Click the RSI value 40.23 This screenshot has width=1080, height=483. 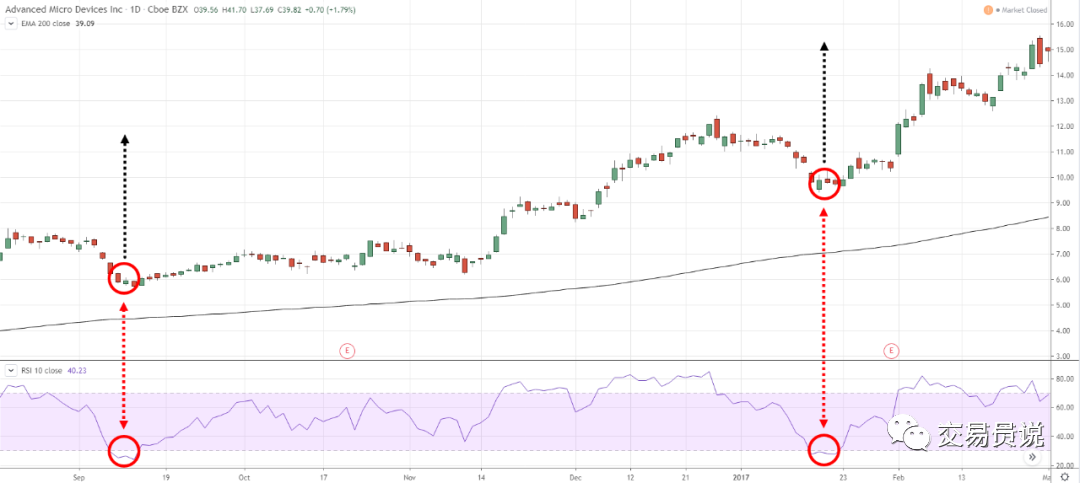click(76, 371)
